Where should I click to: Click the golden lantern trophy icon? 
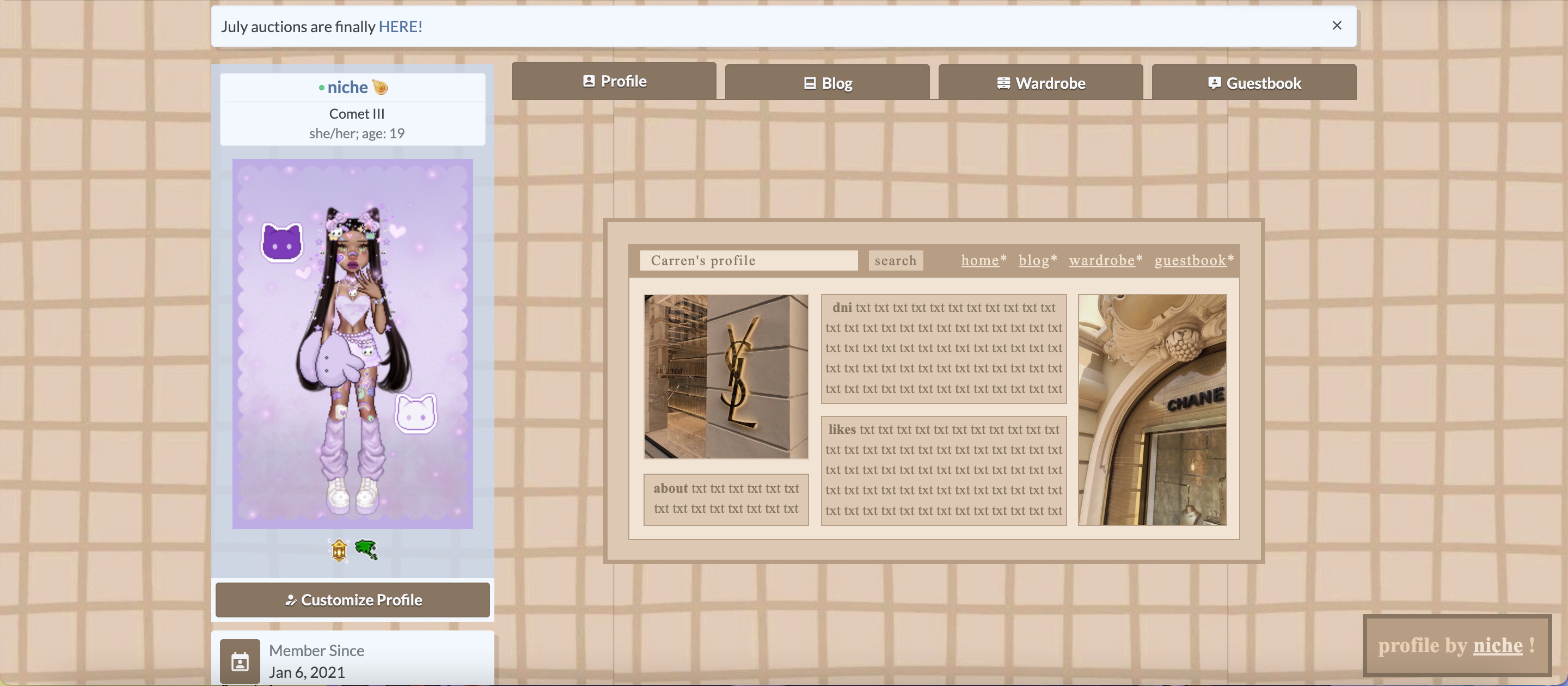339,550
